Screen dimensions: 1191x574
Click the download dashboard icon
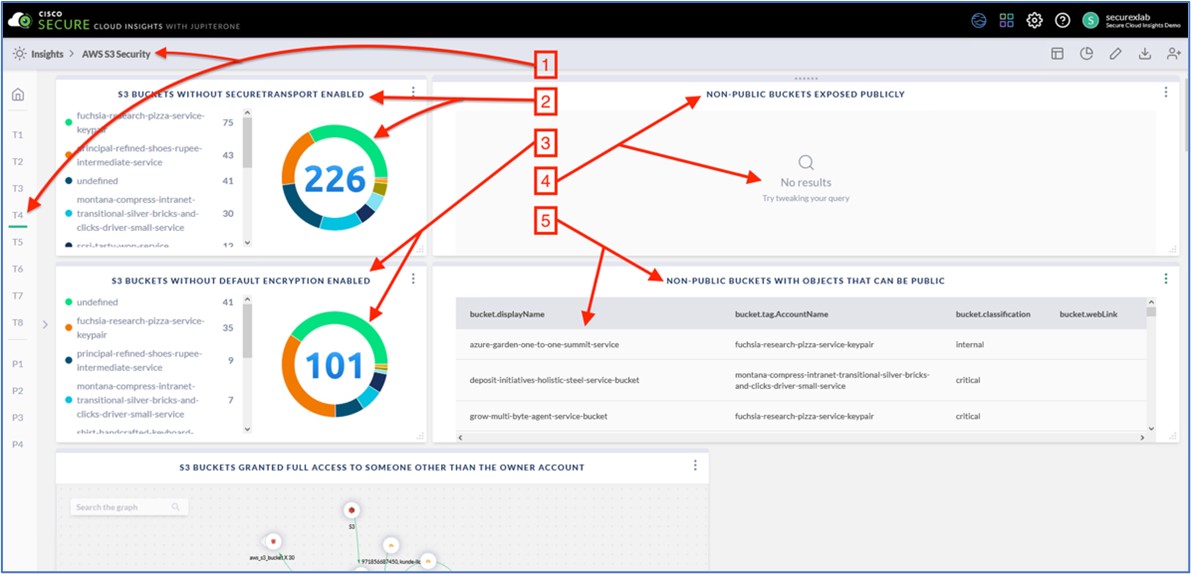click(1145, 54)
